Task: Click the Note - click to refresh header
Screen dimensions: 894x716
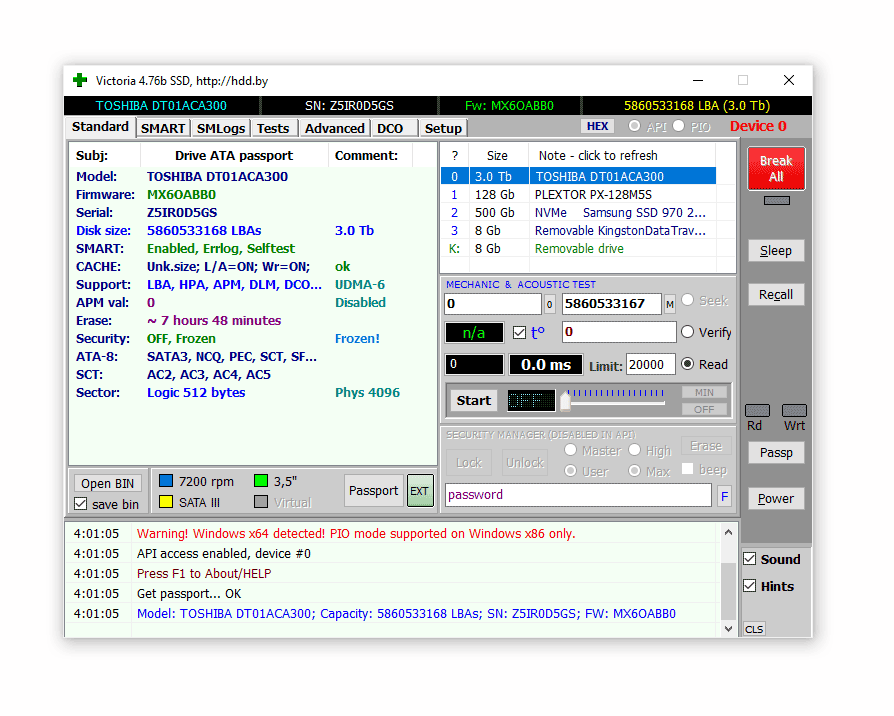Action: pyautogui.click(x=598, y=156)
